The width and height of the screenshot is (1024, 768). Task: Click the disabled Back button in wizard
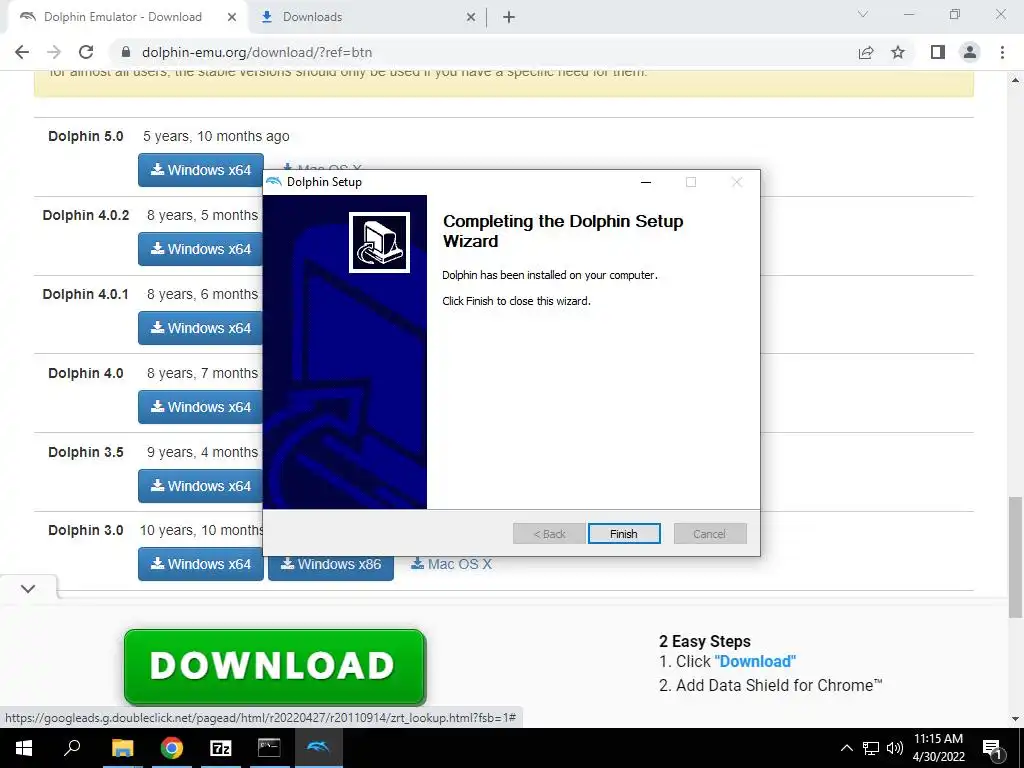click(549, 534)
